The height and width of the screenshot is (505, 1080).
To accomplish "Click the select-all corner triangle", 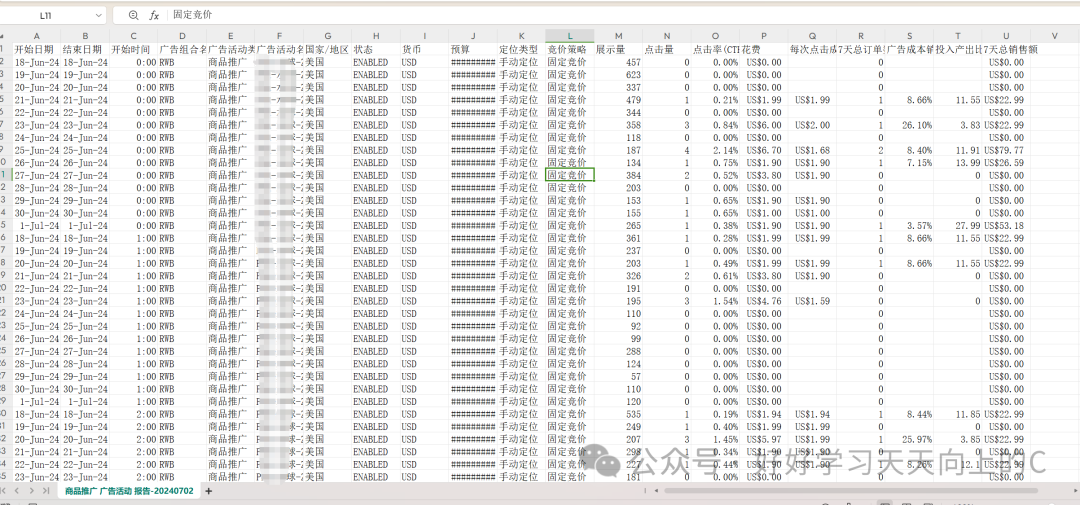I will [x=4, y=35].
